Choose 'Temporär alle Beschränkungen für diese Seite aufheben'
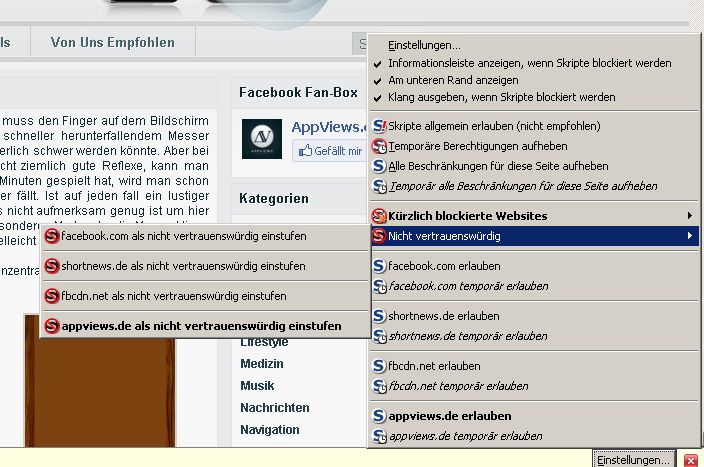Screen dimensions: 704x467 pyautogui.click(x=534, y=186)
